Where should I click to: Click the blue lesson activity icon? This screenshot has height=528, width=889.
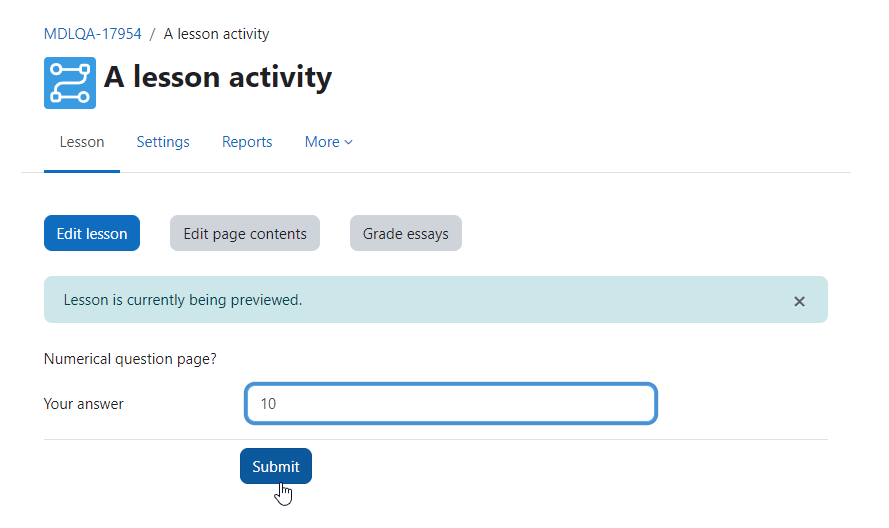click(x=70, y=83)
